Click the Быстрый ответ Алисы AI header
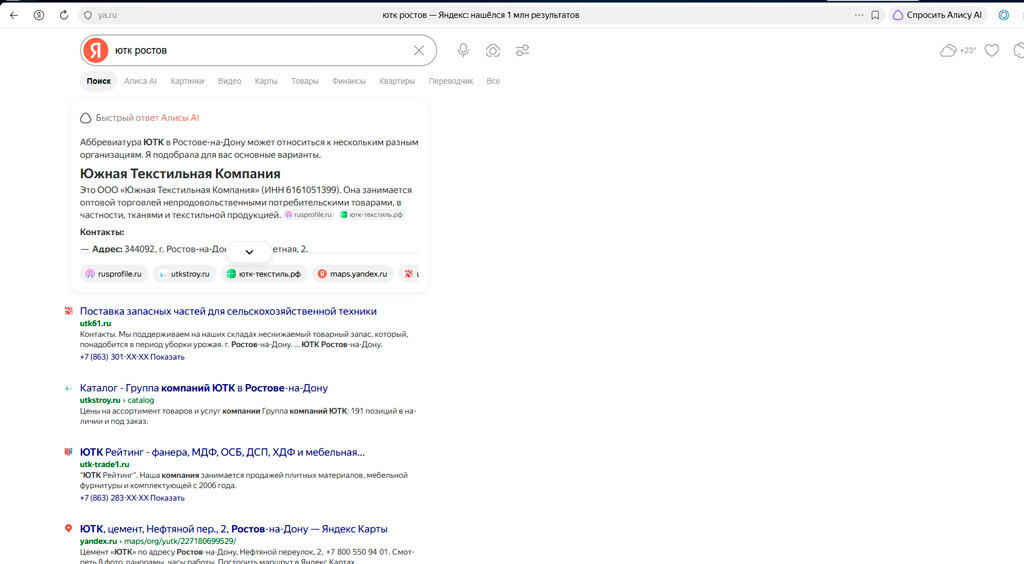1024x564 pixels. (140, 118)
